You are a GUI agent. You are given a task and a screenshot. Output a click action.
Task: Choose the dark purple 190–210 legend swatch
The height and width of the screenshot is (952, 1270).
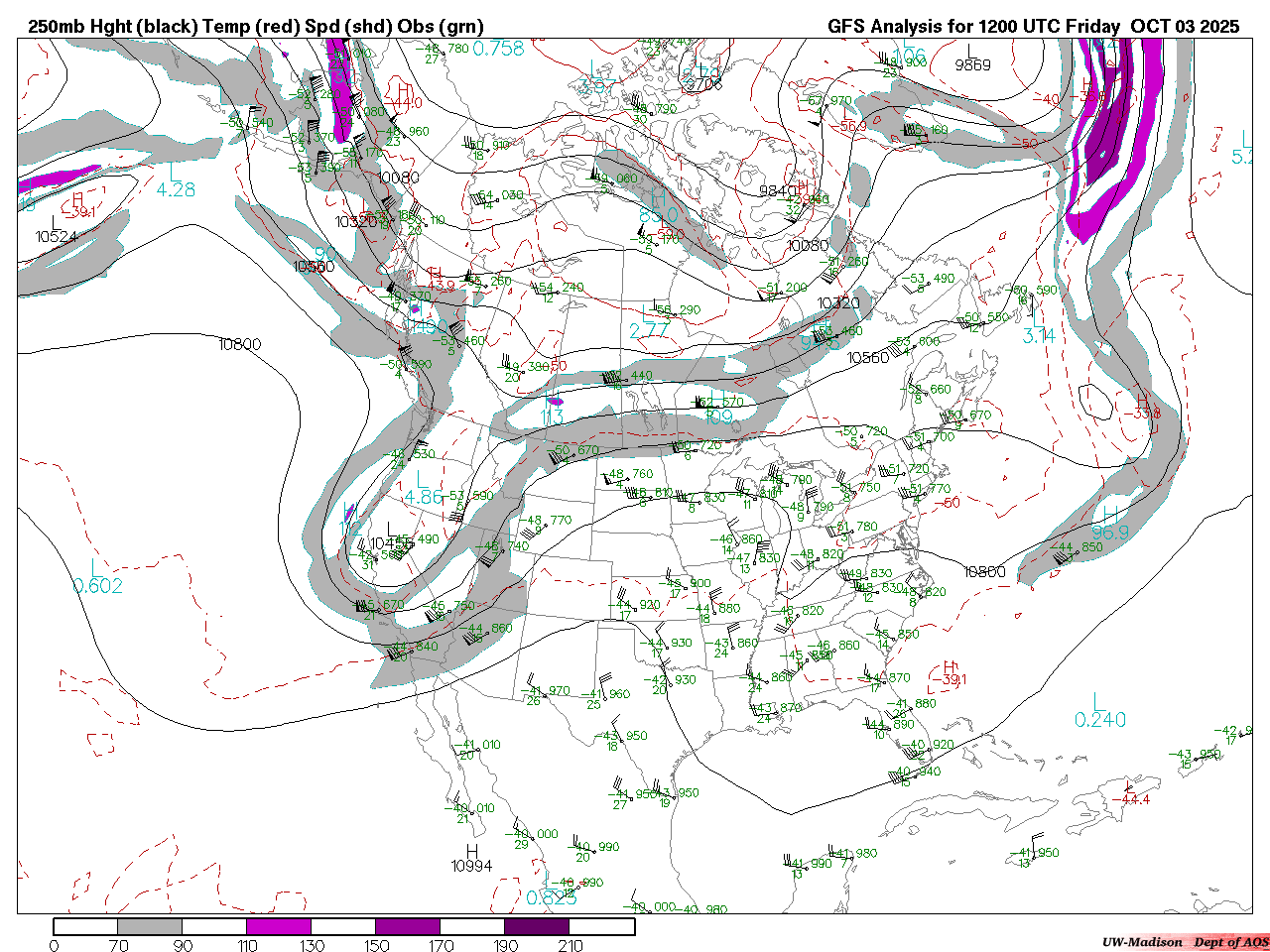coord(537,927)
